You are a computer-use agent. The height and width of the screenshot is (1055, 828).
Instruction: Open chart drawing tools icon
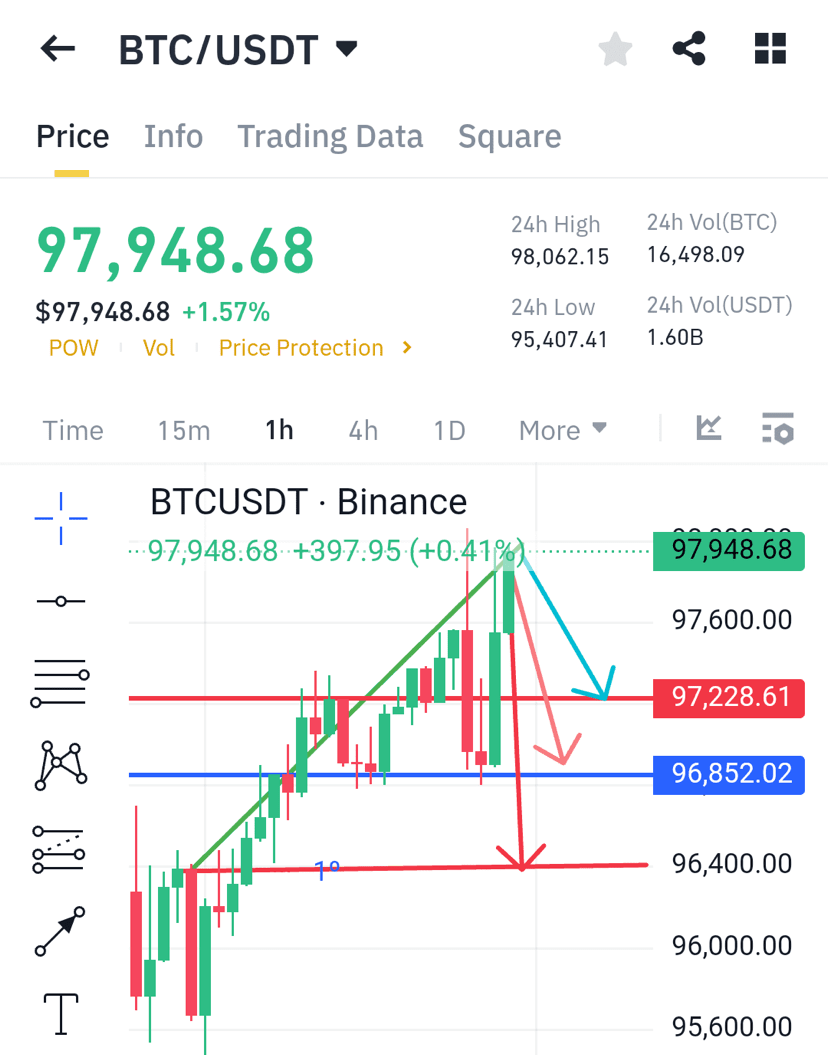coord(709,429)
